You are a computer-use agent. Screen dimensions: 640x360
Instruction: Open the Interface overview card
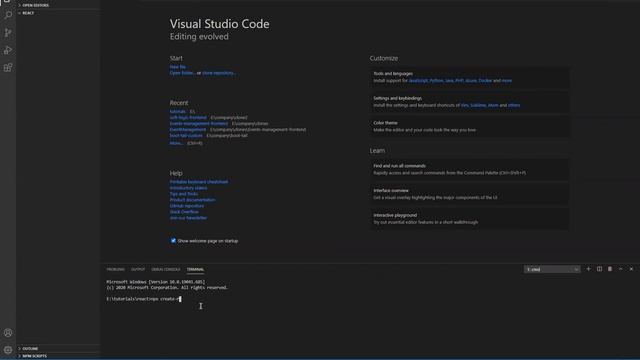(x=469, y=194)
